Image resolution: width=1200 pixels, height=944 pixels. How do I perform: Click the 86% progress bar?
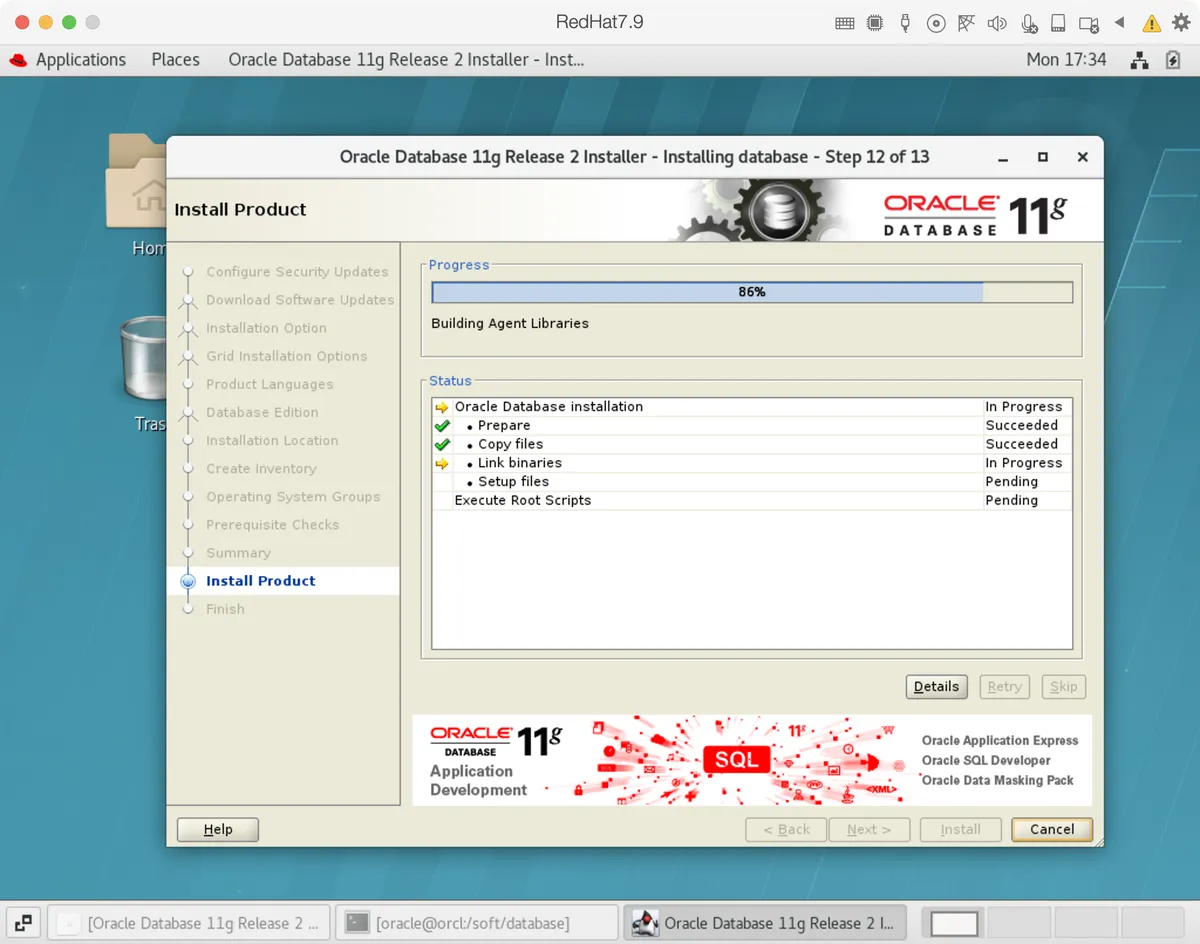751,291
